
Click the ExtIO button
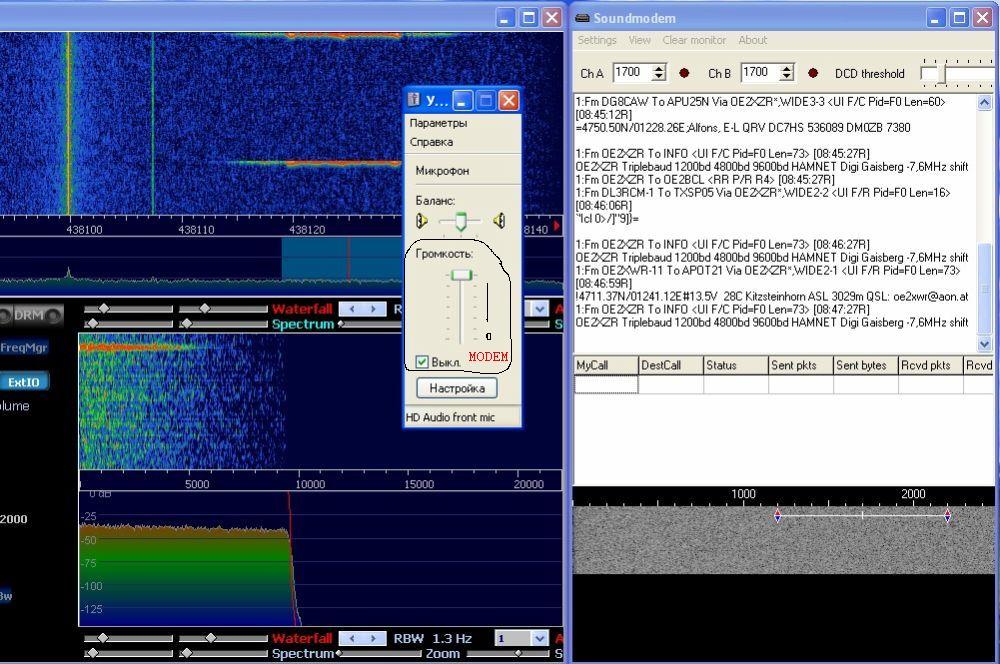coord(24,382)
